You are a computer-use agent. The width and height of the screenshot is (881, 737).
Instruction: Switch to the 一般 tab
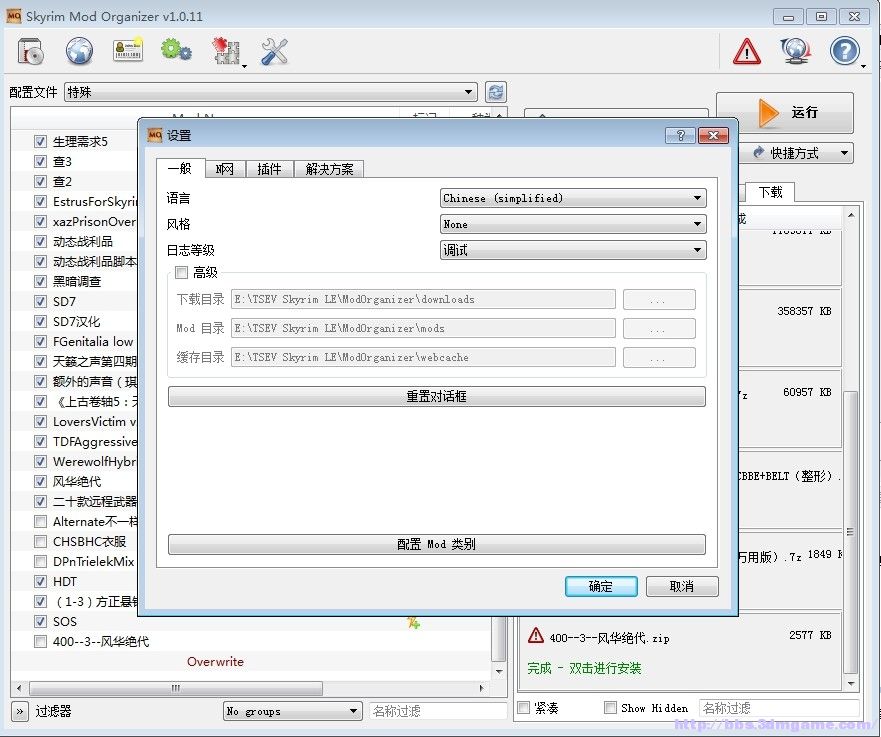(180, 167)
